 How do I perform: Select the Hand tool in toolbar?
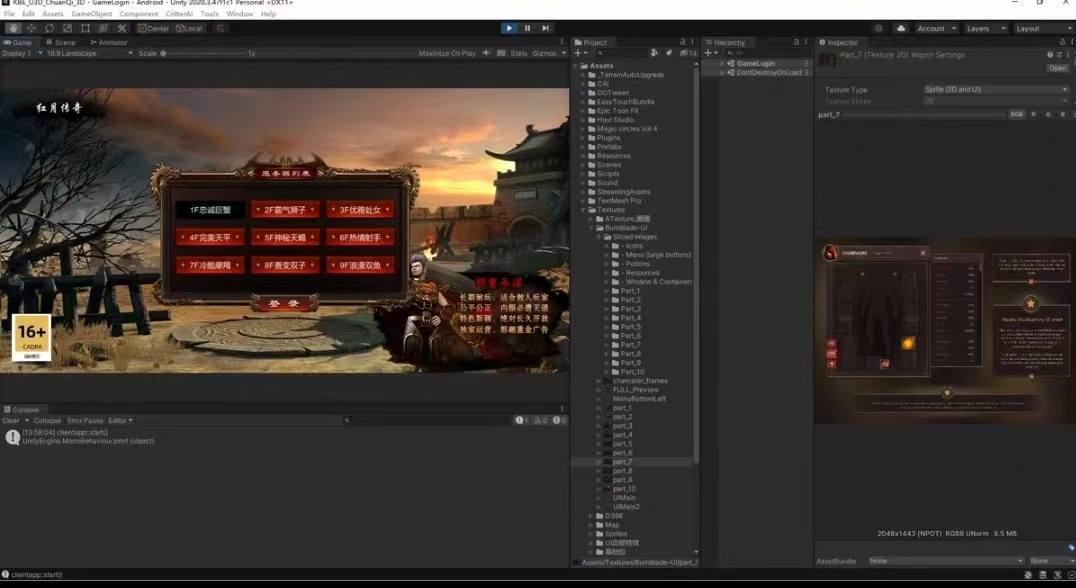click(x=13, y=28)
